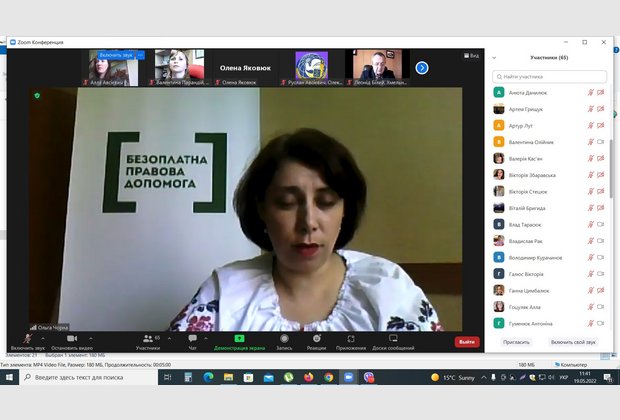Click the Пригласить invite button
620x420 pixels.
tap(516, 342)
